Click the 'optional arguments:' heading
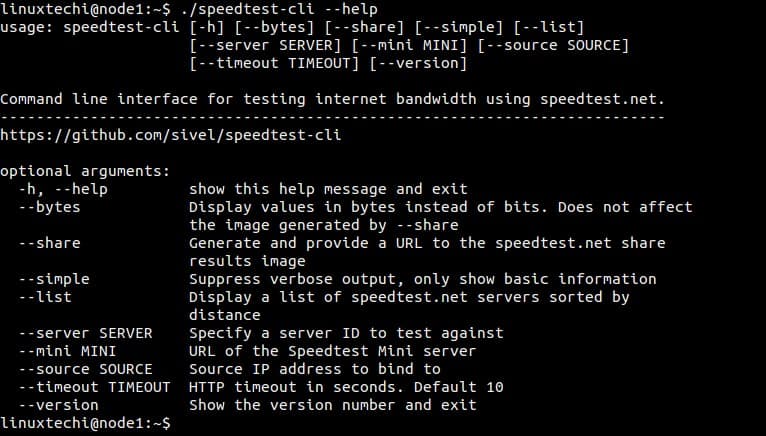The image size is (766, 436). (x=85, y=171)
